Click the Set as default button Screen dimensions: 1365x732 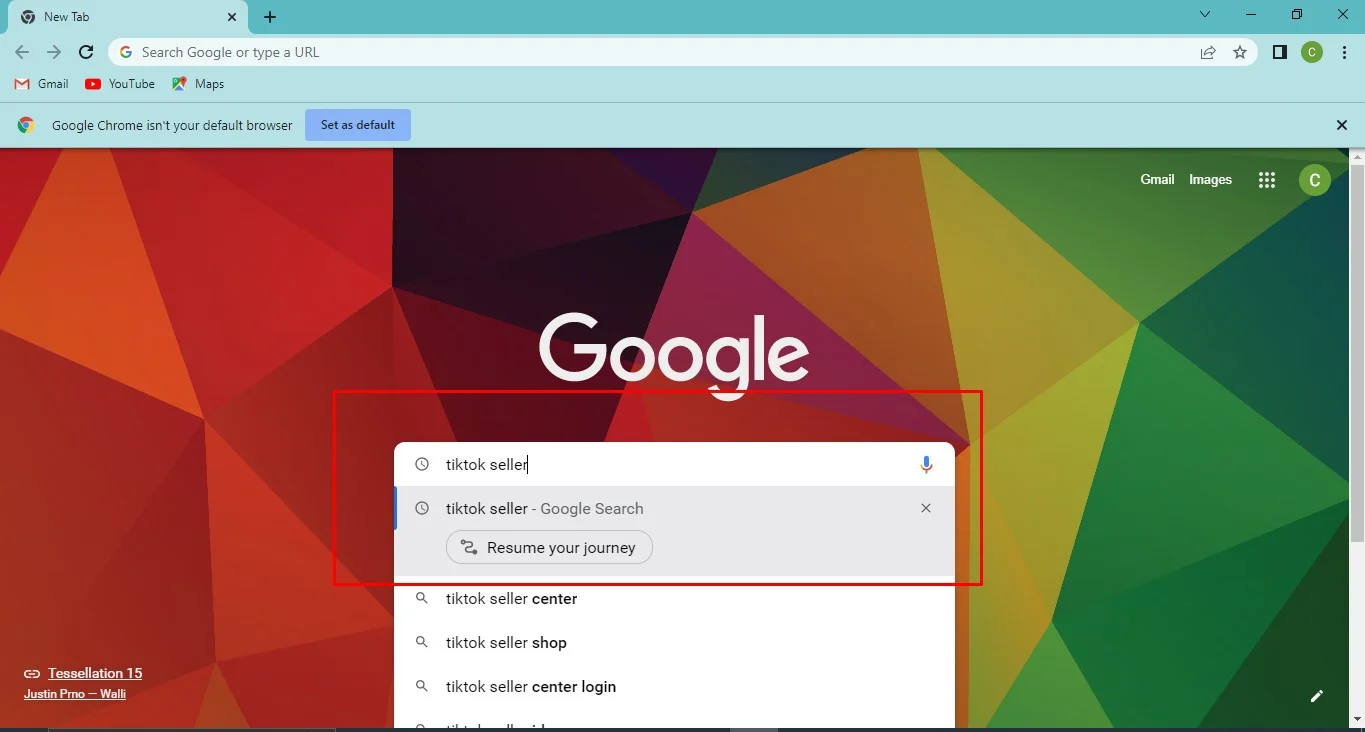coord(358,125)
